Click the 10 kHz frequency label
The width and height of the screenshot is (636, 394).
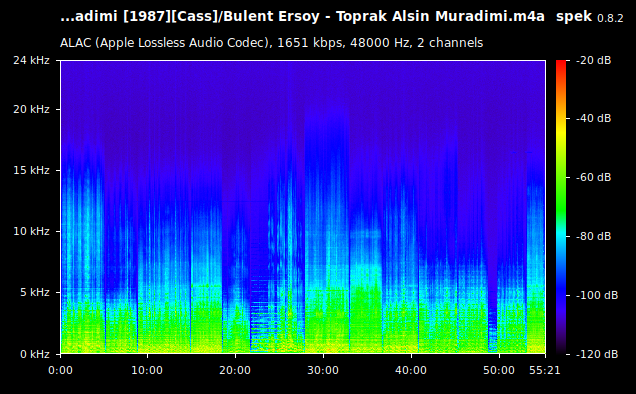(31, 231)
